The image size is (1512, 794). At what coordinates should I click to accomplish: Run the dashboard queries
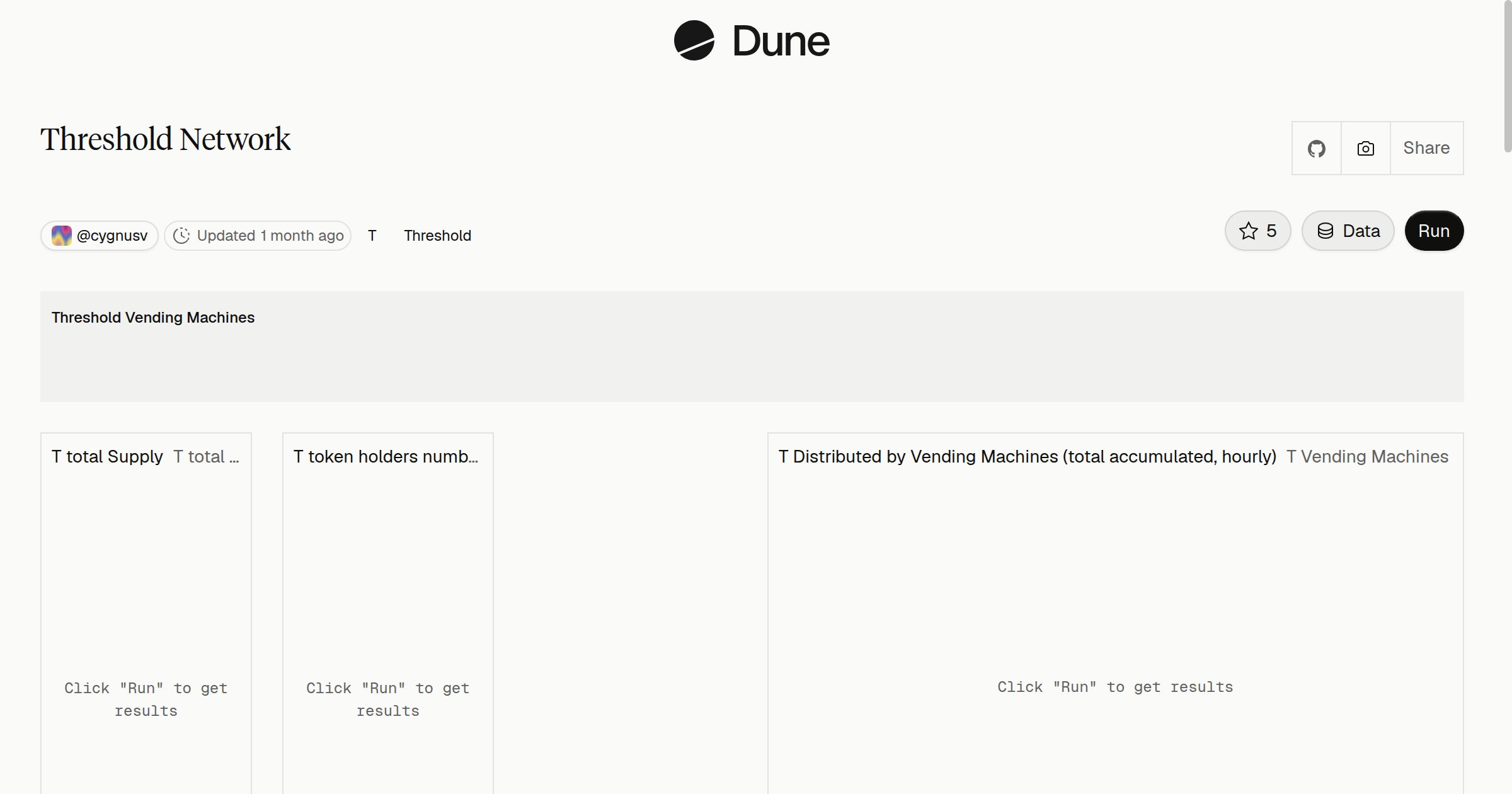pyautogui.click(x=1434, y=231)
